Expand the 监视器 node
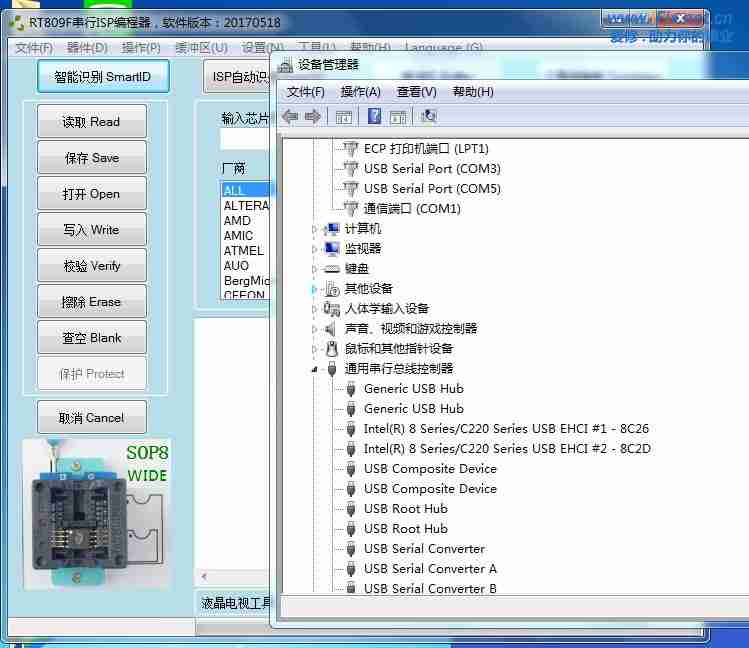The image size is (749, 648). point(314,249)
